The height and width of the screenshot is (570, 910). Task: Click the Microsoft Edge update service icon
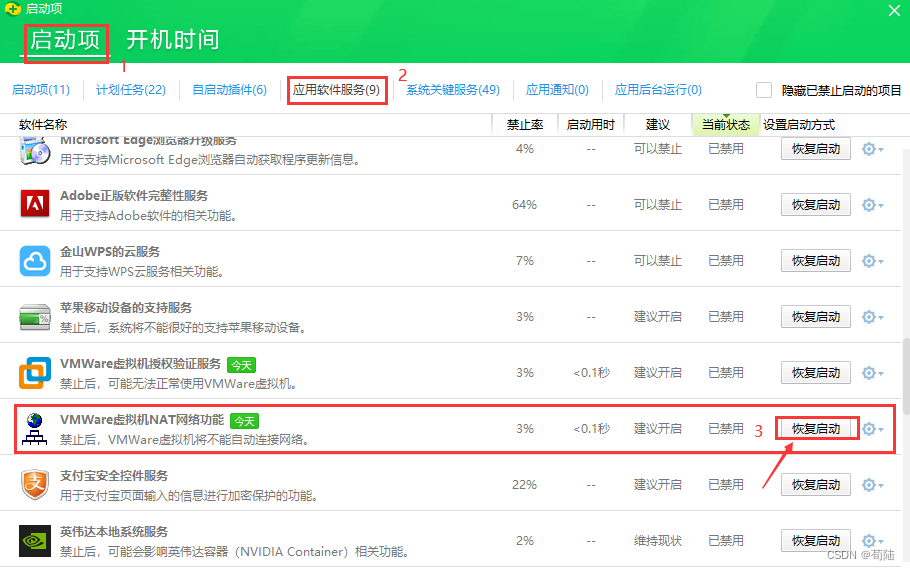tap(35, 151)
